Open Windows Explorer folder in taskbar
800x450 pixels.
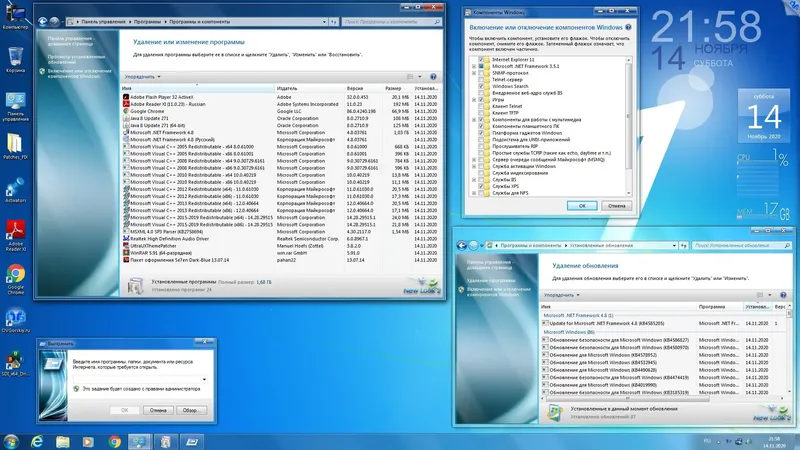click(x=63, y=441)
